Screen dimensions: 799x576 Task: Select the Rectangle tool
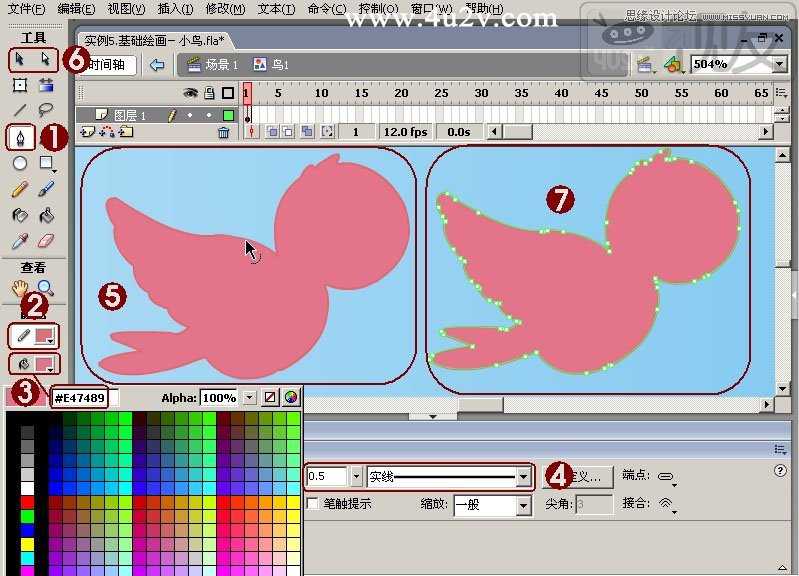click(x=46, y=163)
